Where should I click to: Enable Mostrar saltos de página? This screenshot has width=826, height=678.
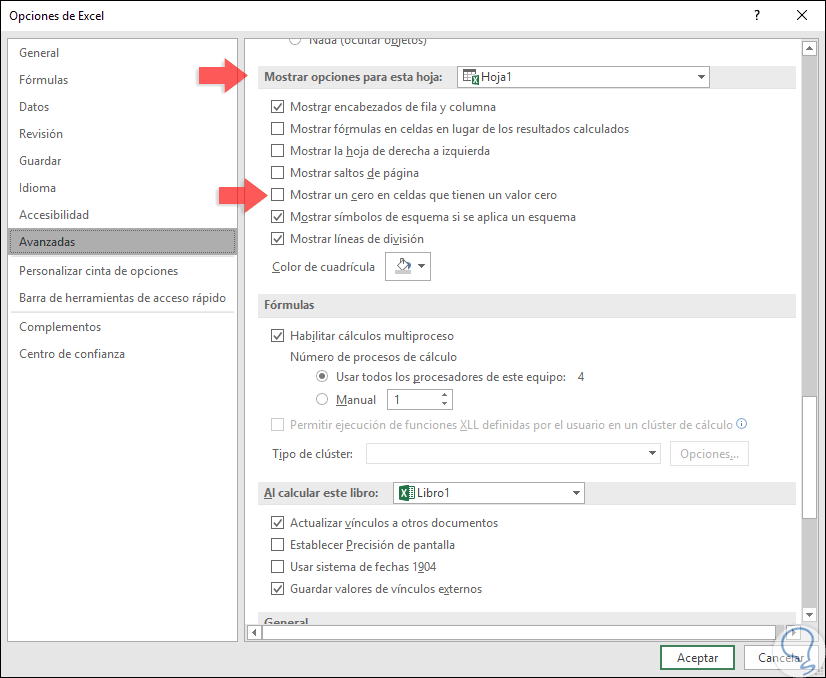pos(278,173)
